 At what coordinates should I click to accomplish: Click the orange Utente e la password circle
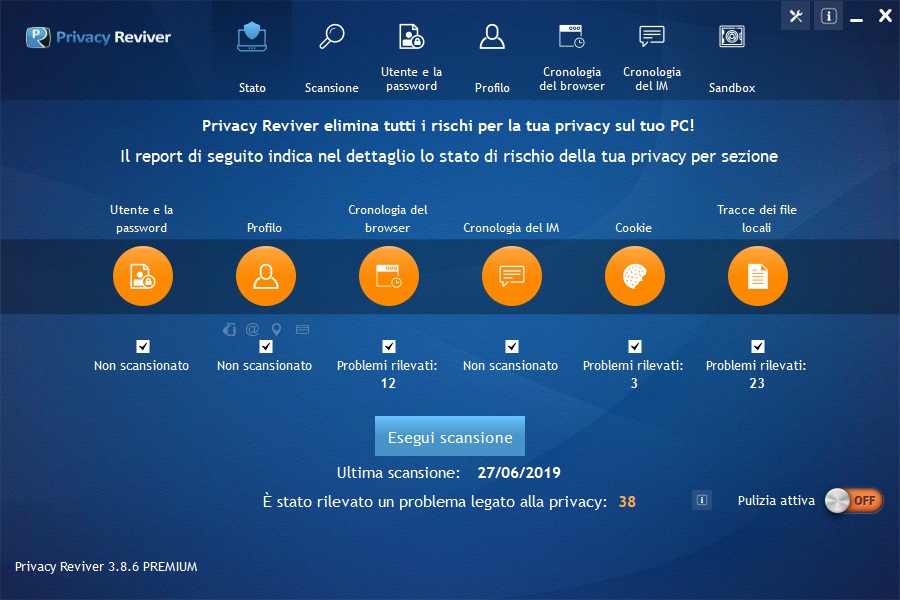point(142,276)
